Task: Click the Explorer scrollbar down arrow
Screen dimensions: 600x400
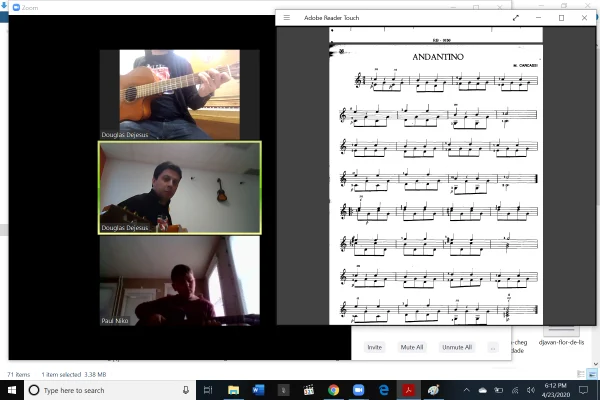Action: point(596,364)
